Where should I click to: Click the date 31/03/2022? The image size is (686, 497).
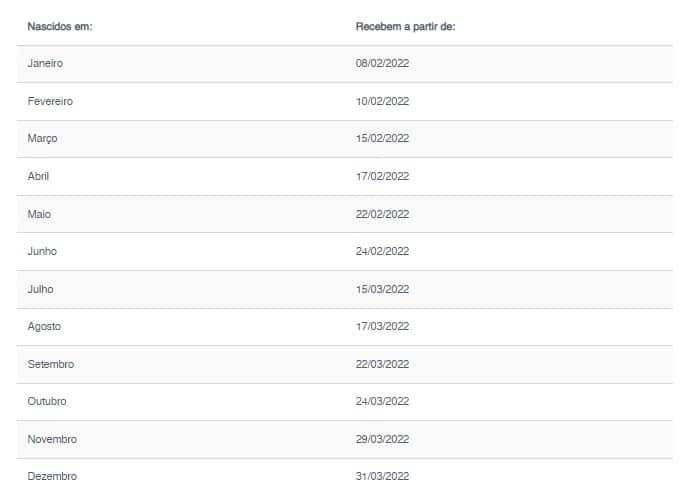tap(382, 476)
